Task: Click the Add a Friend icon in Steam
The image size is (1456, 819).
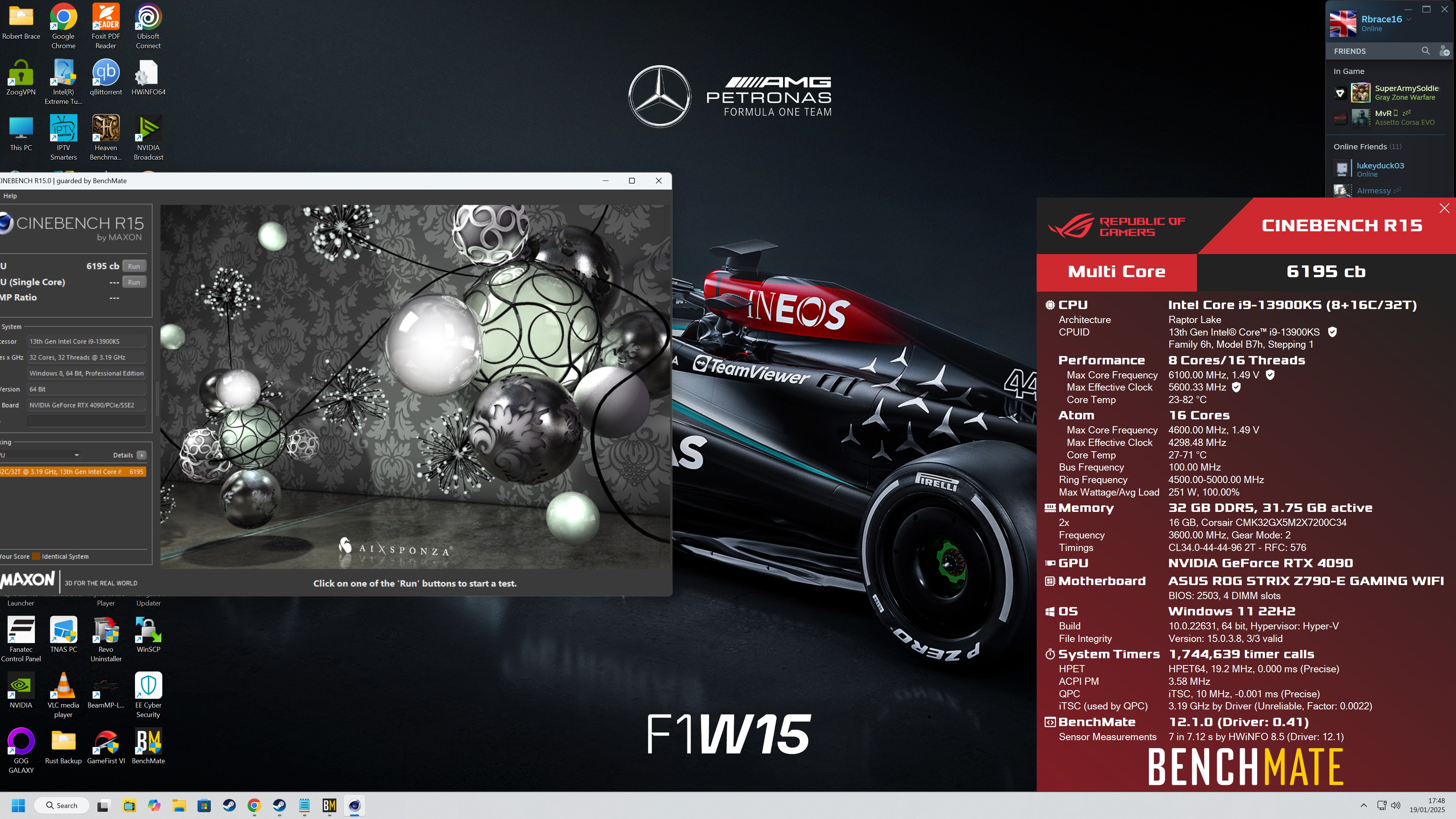Action: (x=1444, y=51)
